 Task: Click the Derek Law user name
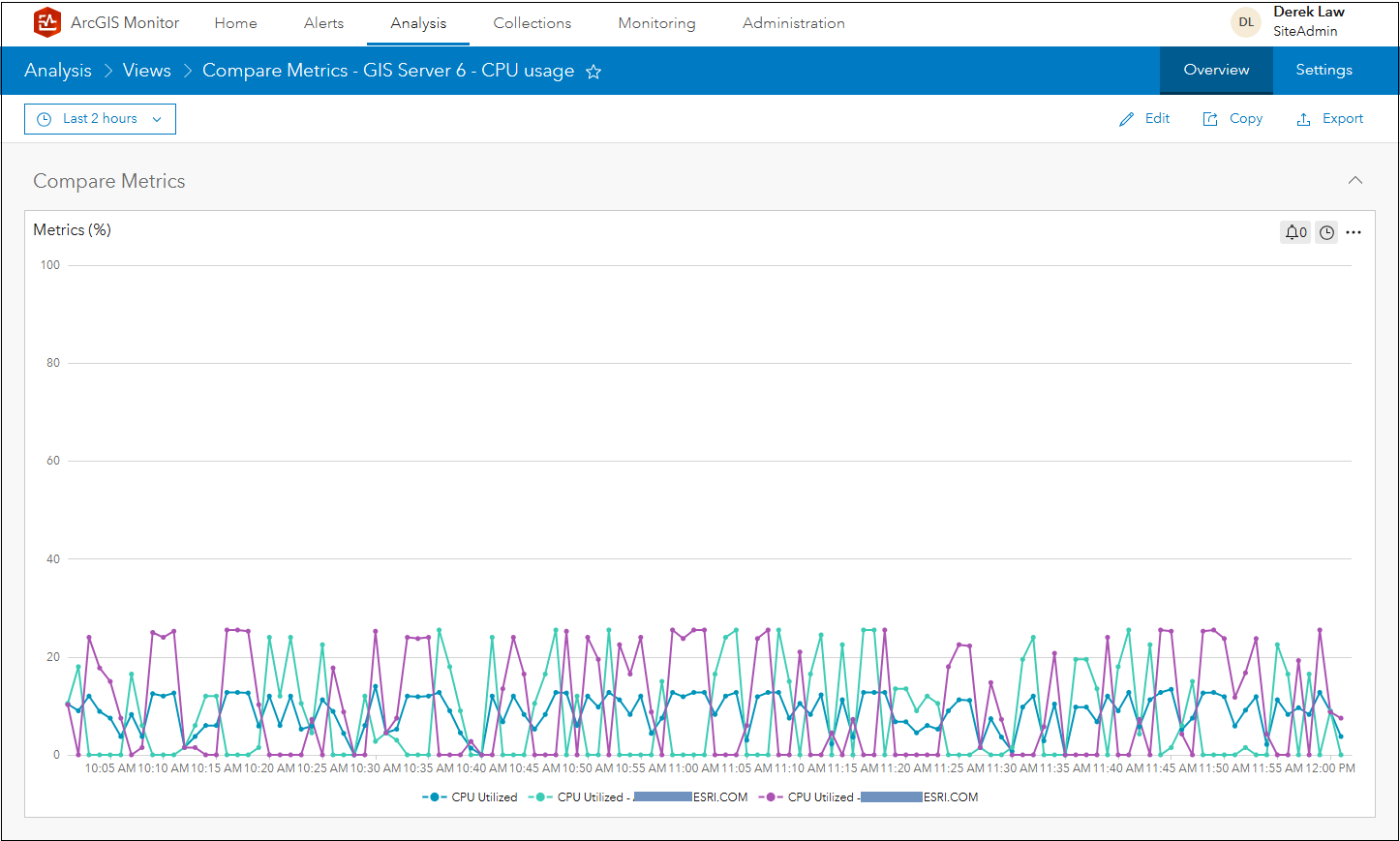(1309, 12)
